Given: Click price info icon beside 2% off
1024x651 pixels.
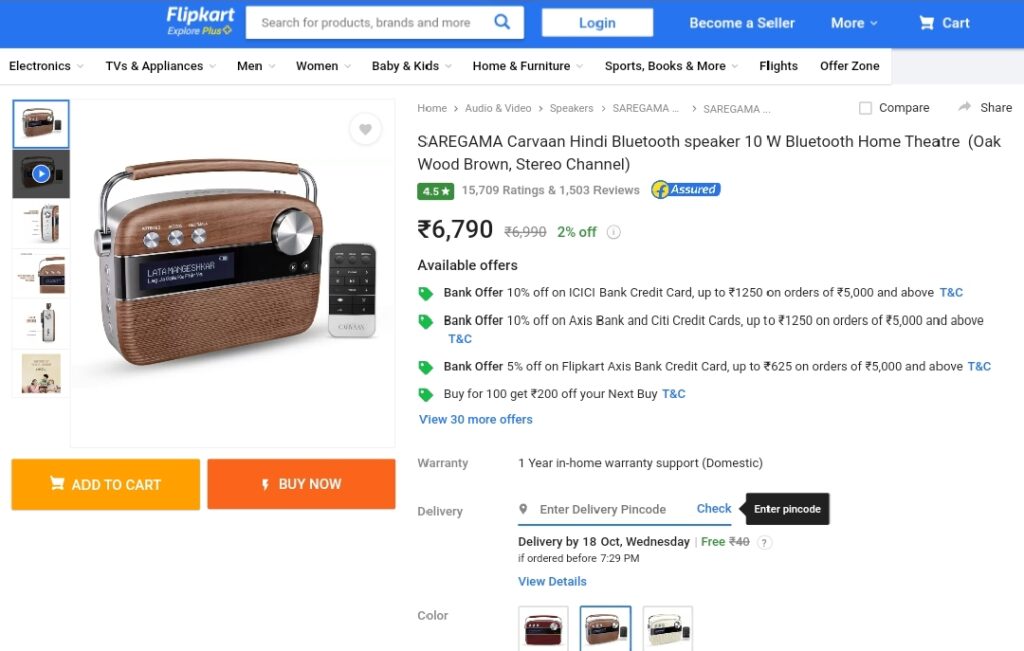Looking at the screenshot, I should pyautogui.click(x=613, y=232).
